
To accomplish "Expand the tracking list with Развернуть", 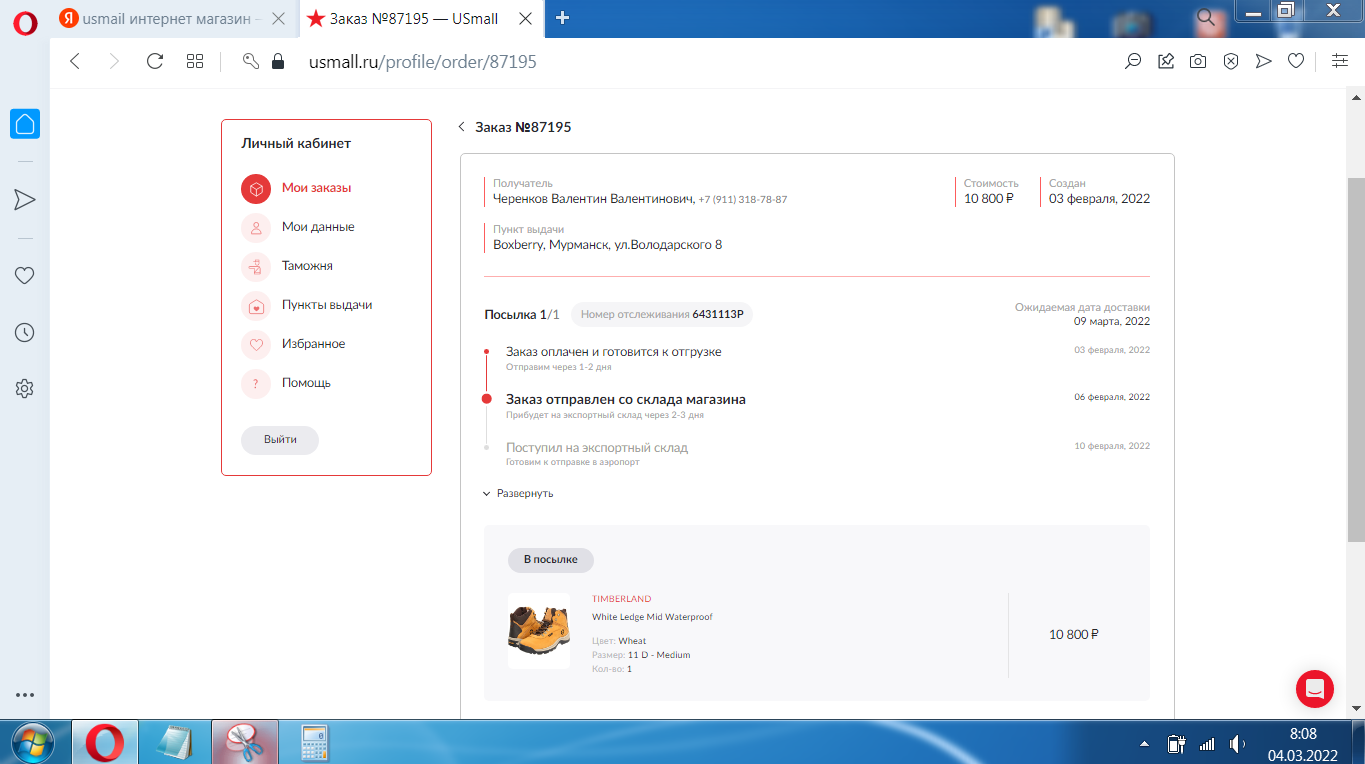I will click(518, 493).
